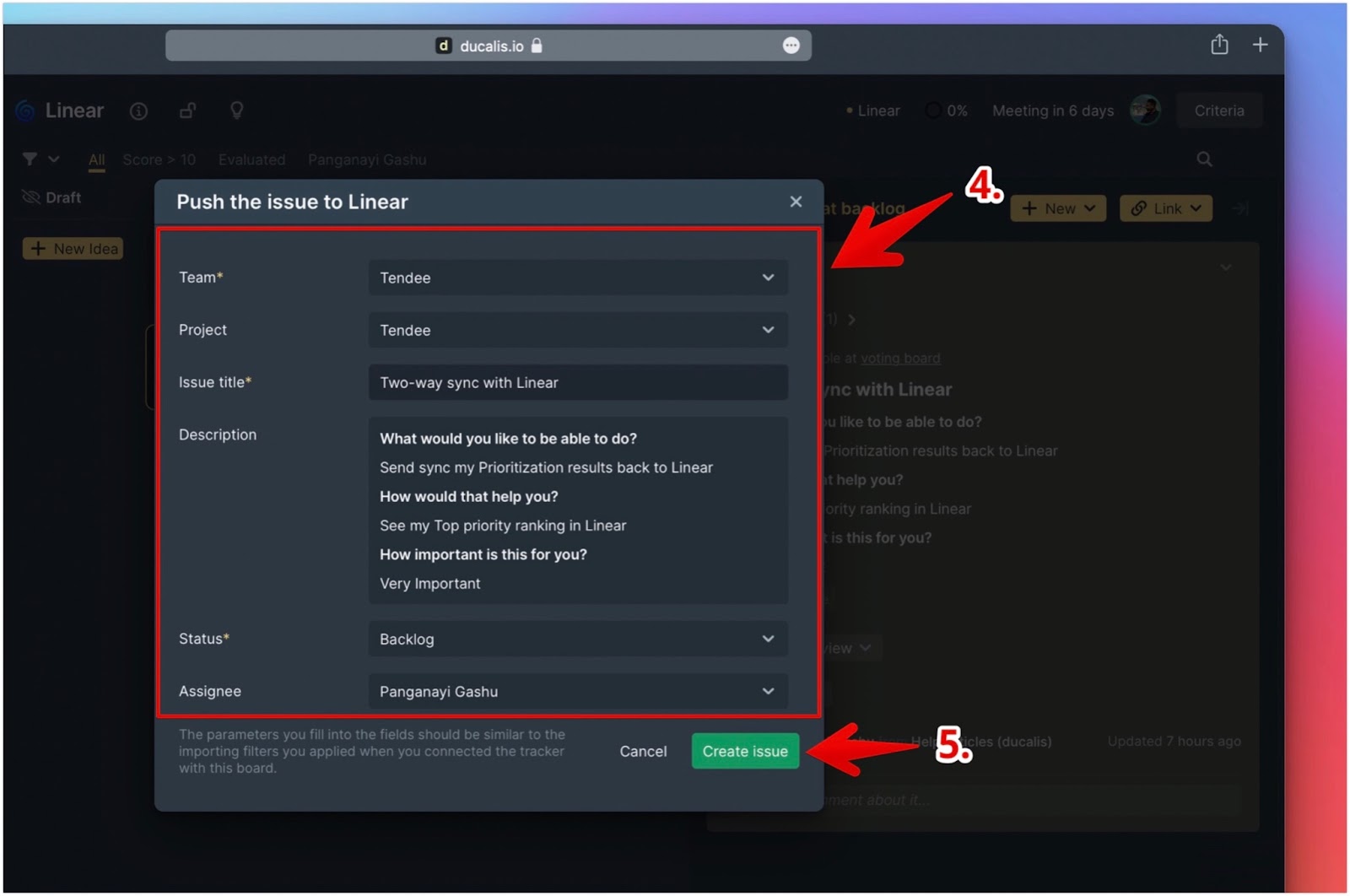Viewport: 1350px width, 896px height.
Task: Click the search magnifier icon
Action: [x=1204, y=159]
